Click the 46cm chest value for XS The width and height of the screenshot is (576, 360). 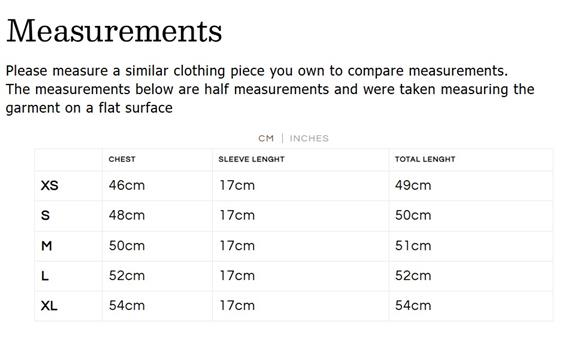(127, 186)
